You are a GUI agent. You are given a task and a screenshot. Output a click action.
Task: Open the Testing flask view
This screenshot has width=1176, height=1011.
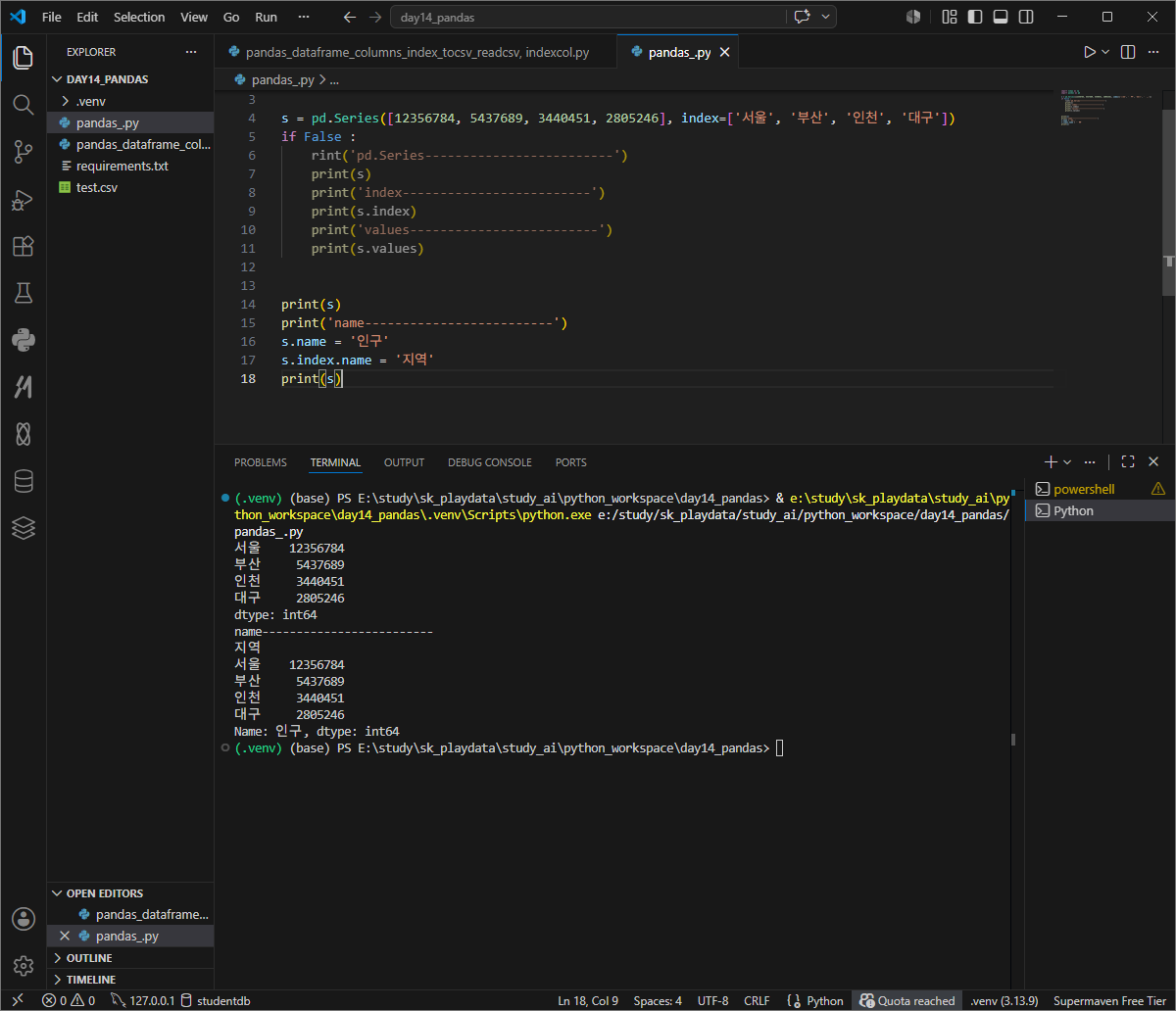[x=24, y=293]
